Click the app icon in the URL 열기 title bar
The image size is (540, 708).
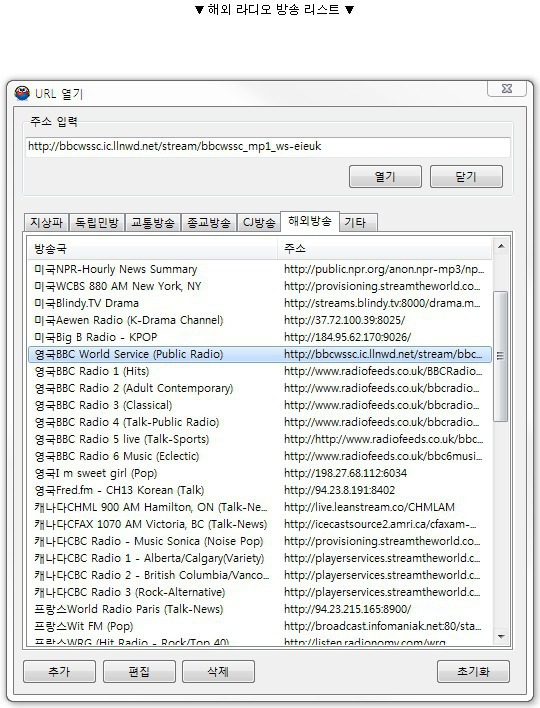pos(22,93)
